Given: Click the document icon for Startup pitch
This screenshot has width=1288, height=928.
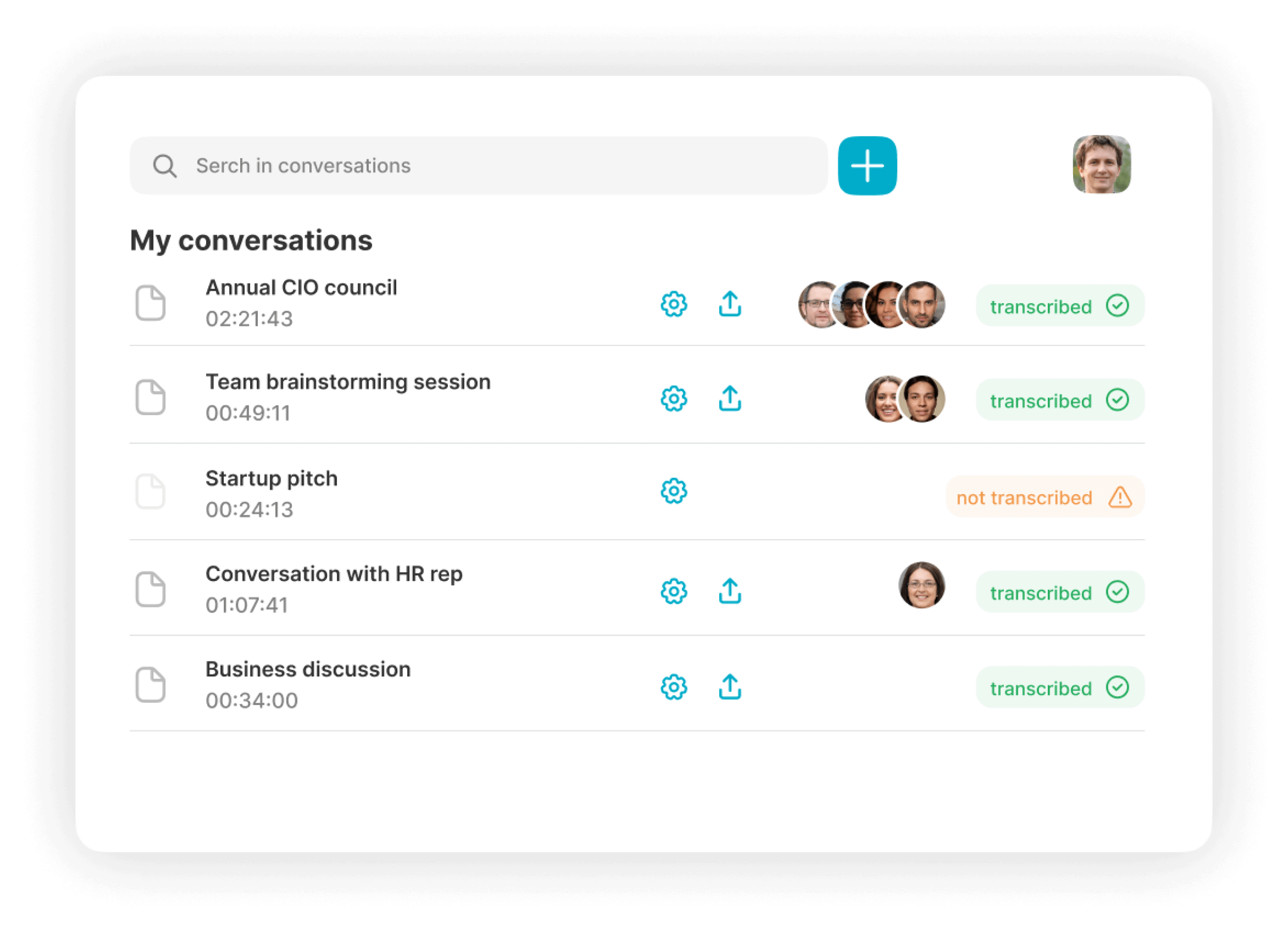Looking at the screenshot, I should click(x=150, y=492).
